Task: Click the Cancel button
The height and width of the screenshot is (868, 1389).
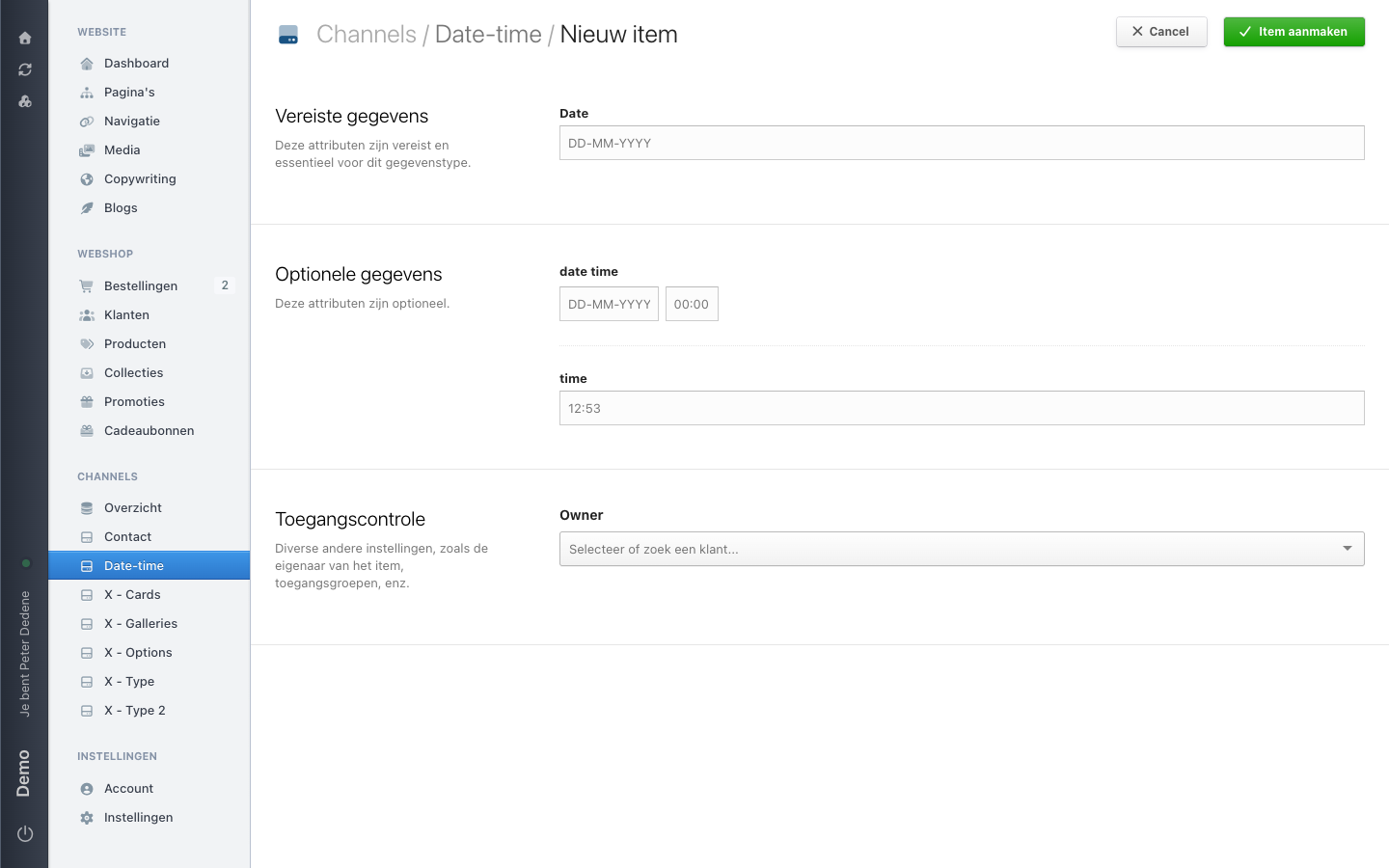Action: click(x=1161, y=32)
